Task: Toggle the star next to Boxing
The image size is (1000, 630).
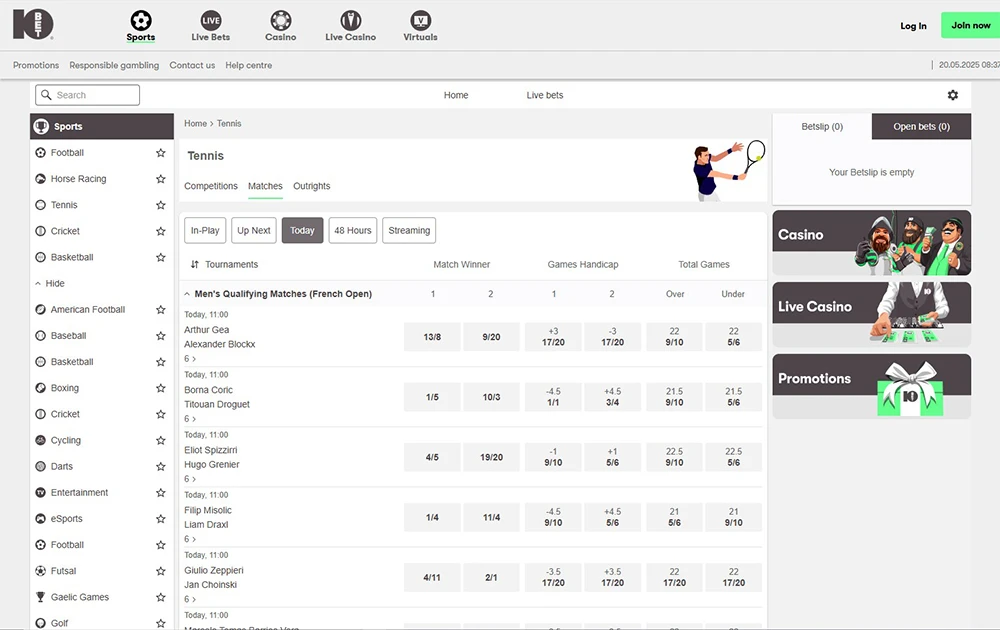Action: 160,388
